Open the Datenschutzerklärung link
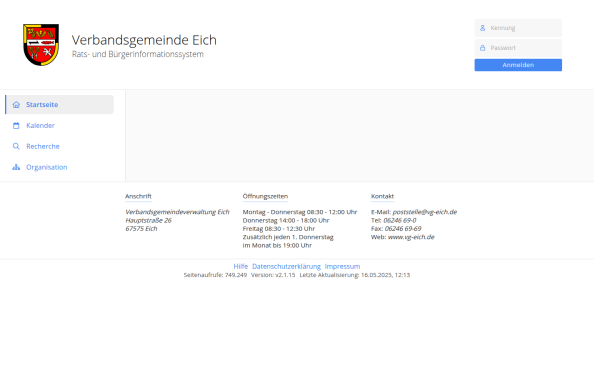The image size is (600, 375). coord(286,266)
